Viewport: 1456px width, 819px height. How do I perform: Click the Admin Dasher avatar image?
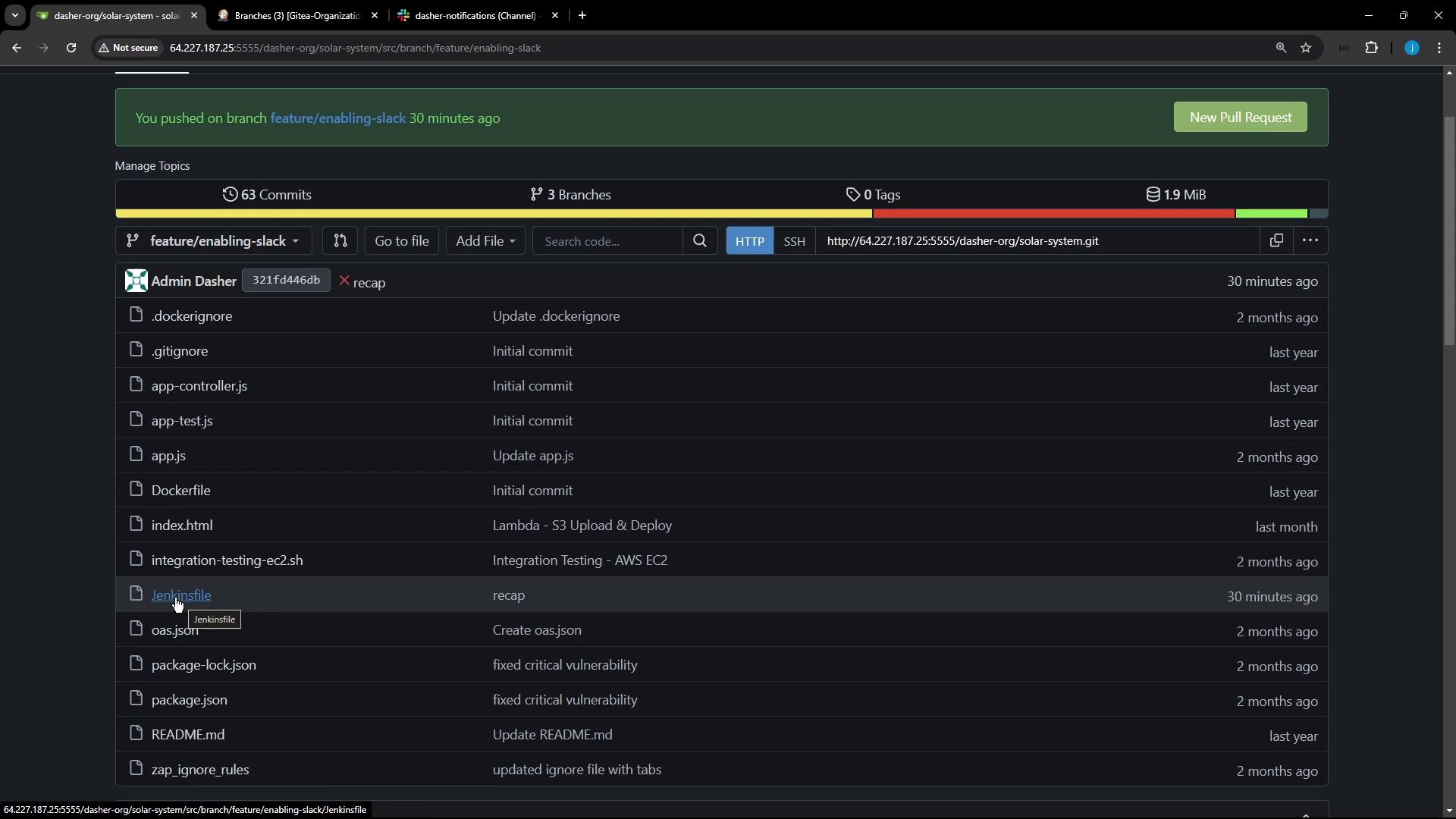pos(136,281)
